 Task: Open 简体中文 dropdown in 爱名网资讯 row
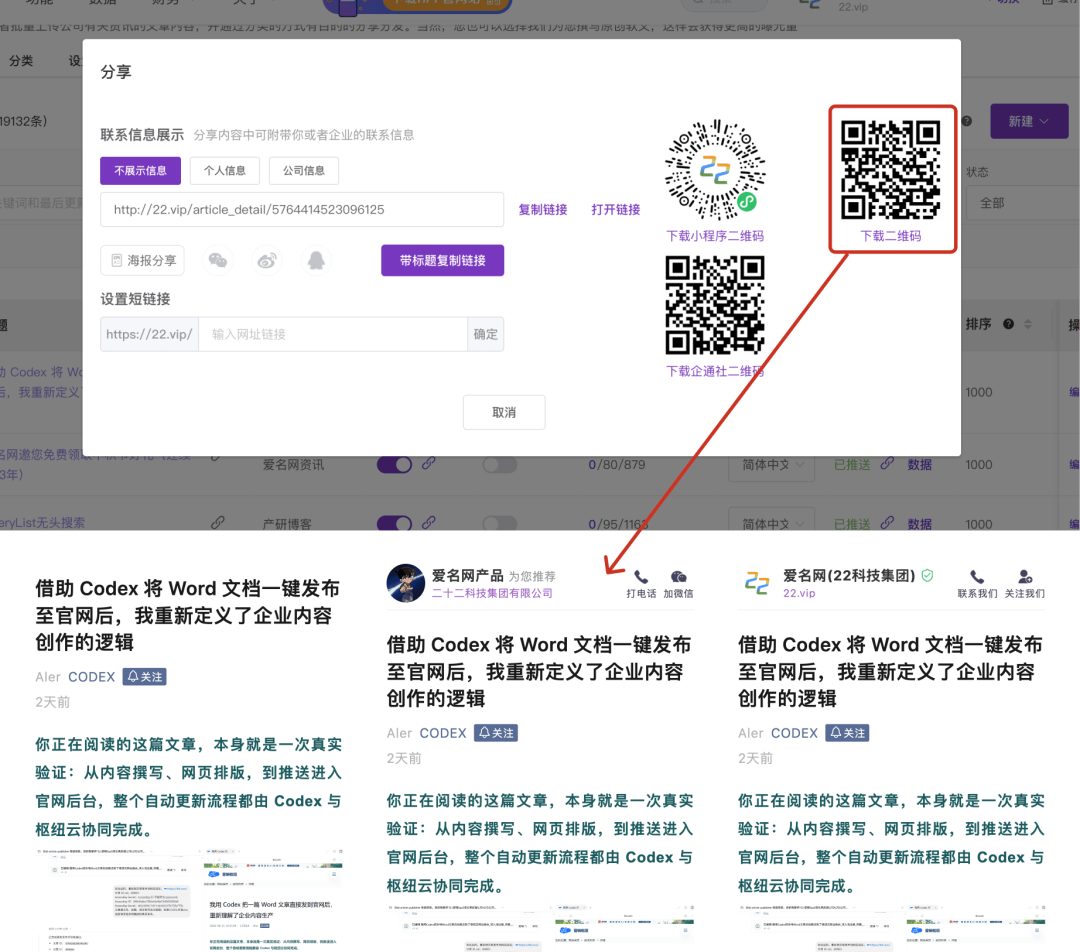pyautogui.click(x=771, y=465)
